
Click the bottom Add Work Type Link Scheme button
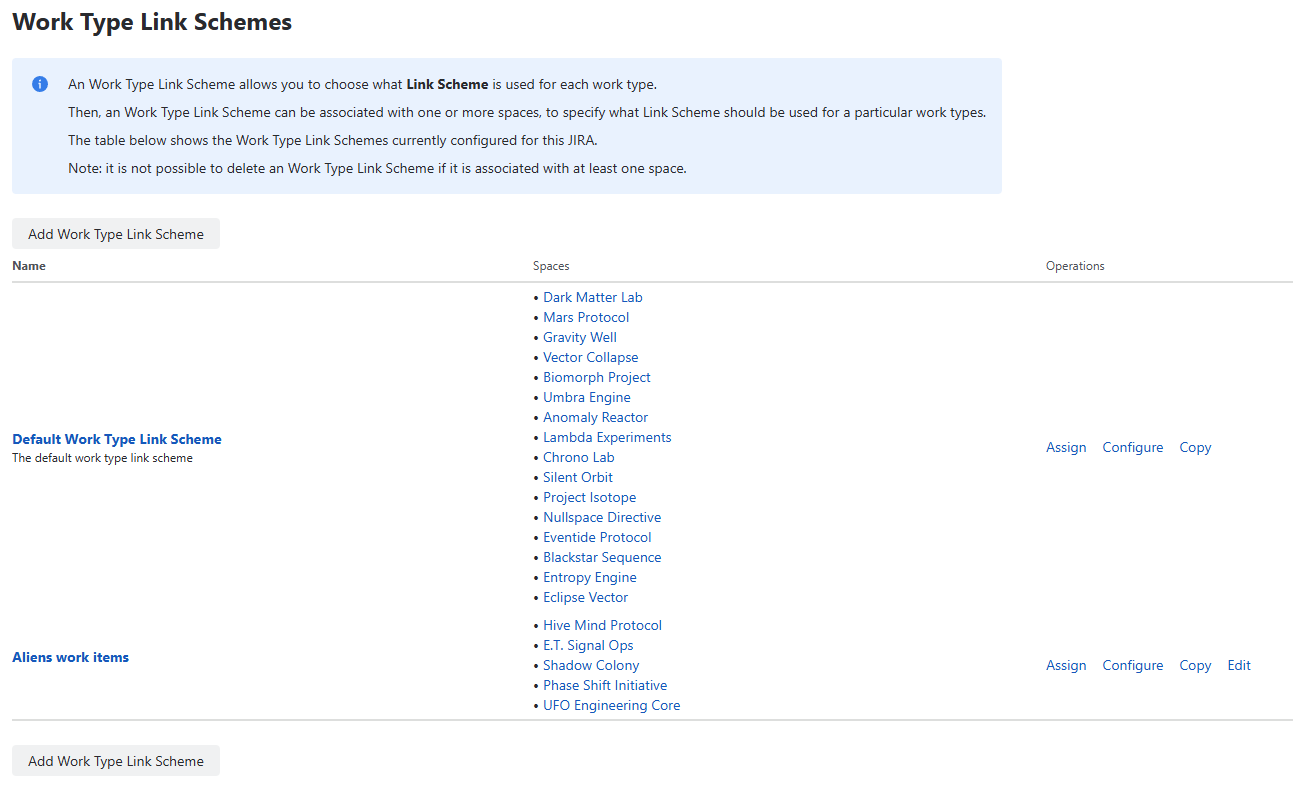(116, 761)
